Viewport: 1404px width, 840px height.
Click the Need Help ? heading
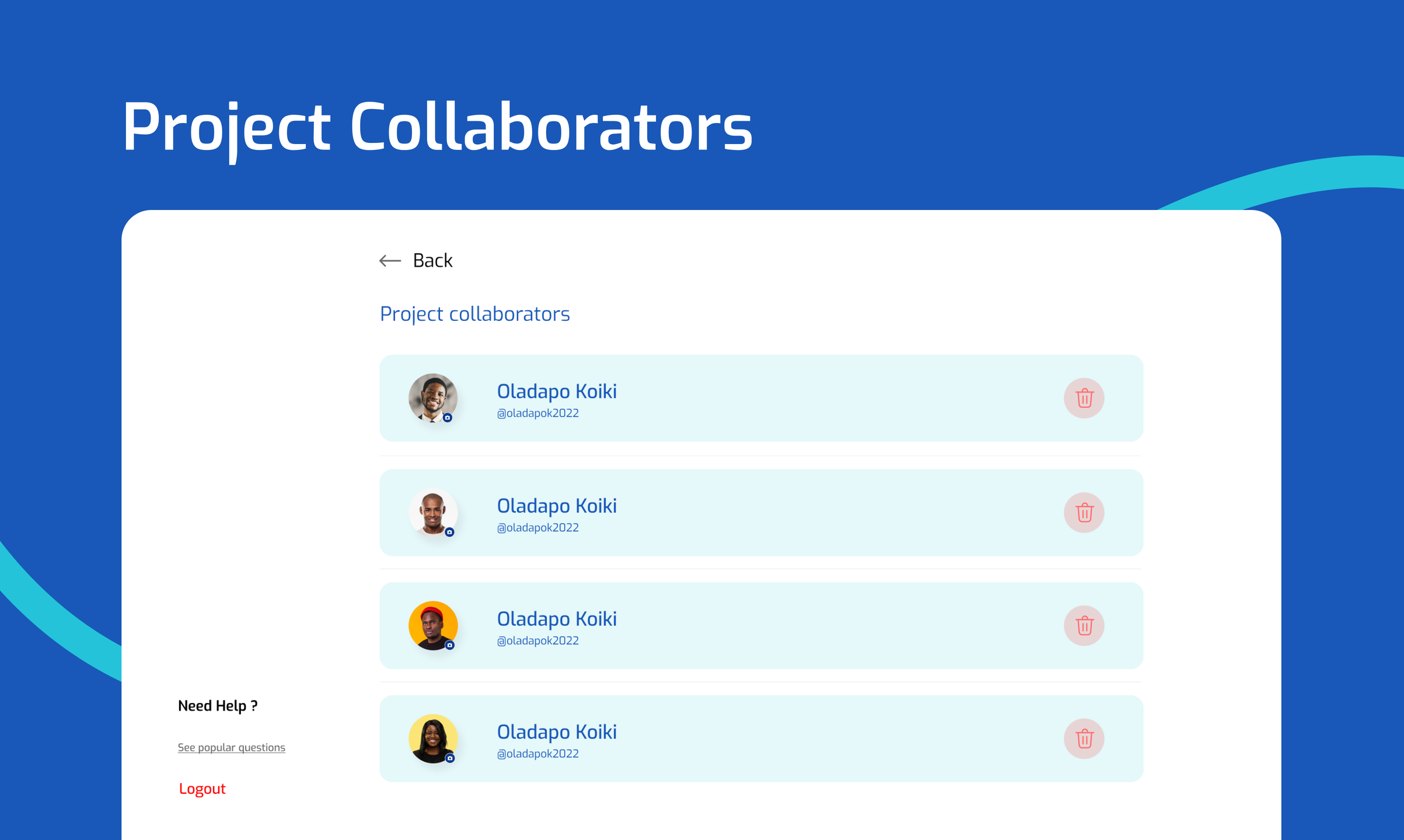[218, 706]
